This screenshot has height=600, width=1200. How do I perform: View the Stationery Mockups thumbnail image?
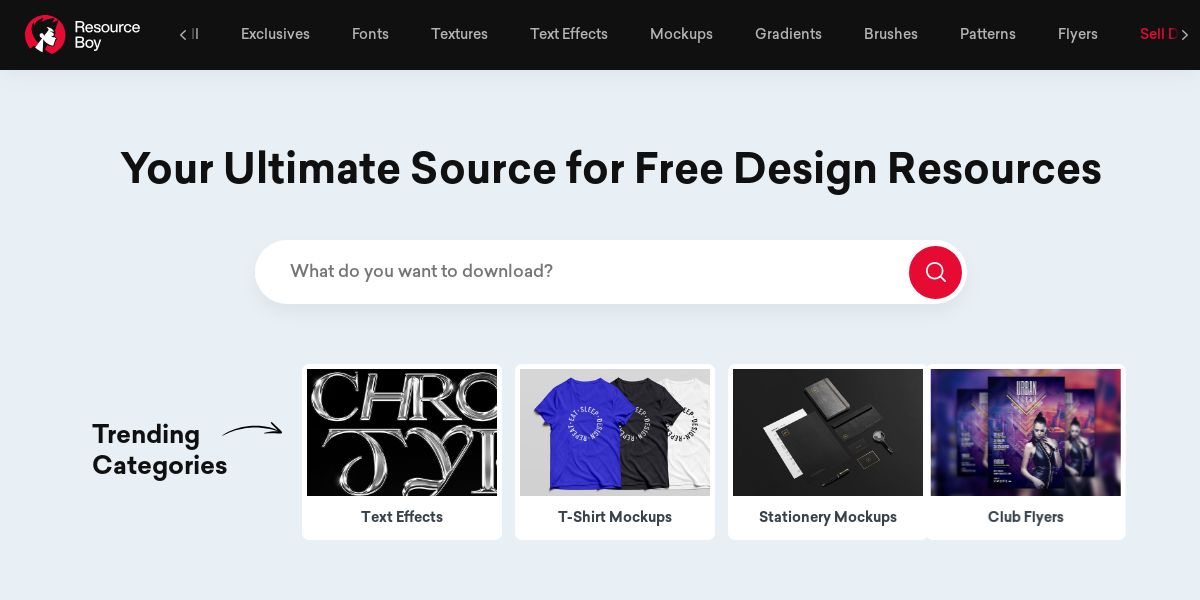(x=828, y=432)
